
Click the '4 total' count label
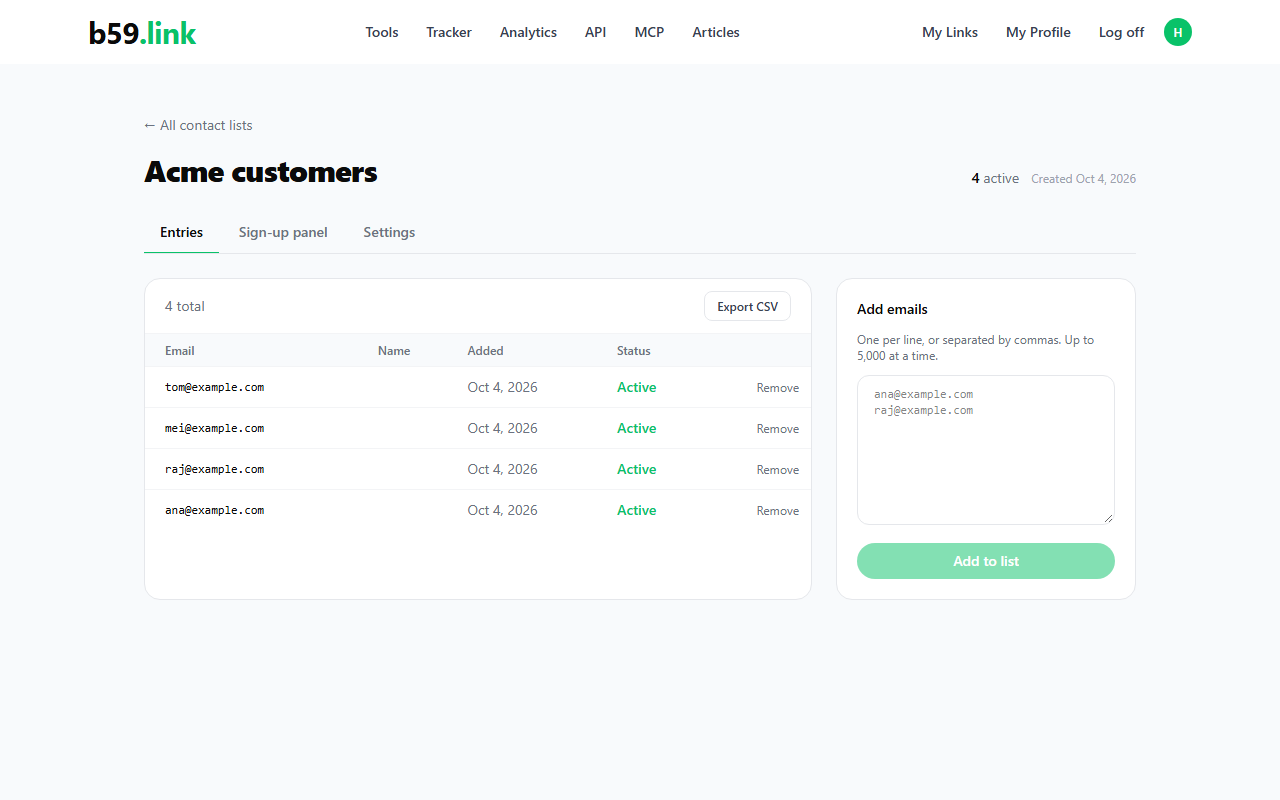[185, 306]
